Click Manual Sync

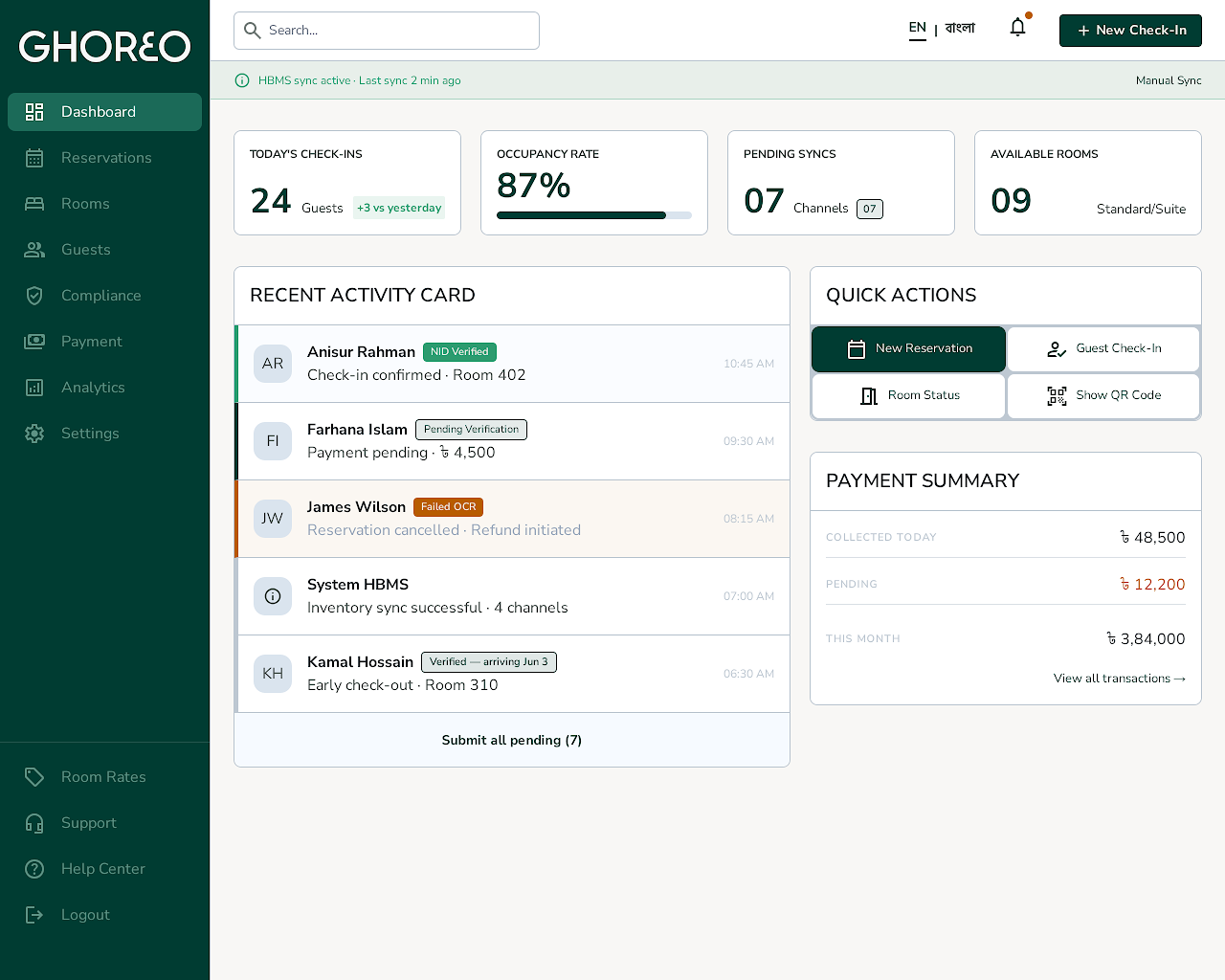point(1169,80)
